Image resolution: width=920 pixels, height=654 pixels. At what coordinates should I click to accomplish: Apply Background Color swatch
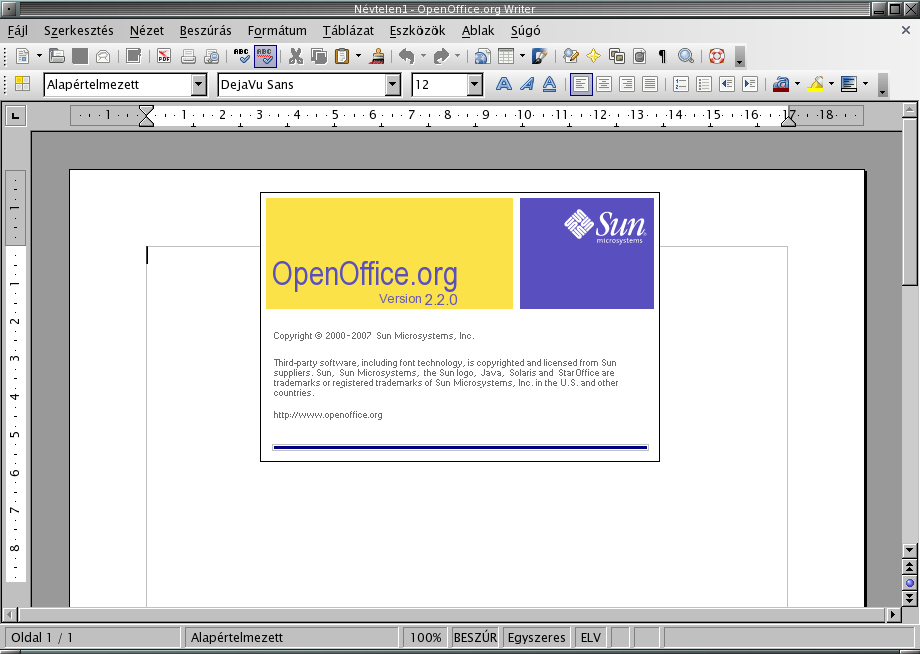tap(849, 84)
